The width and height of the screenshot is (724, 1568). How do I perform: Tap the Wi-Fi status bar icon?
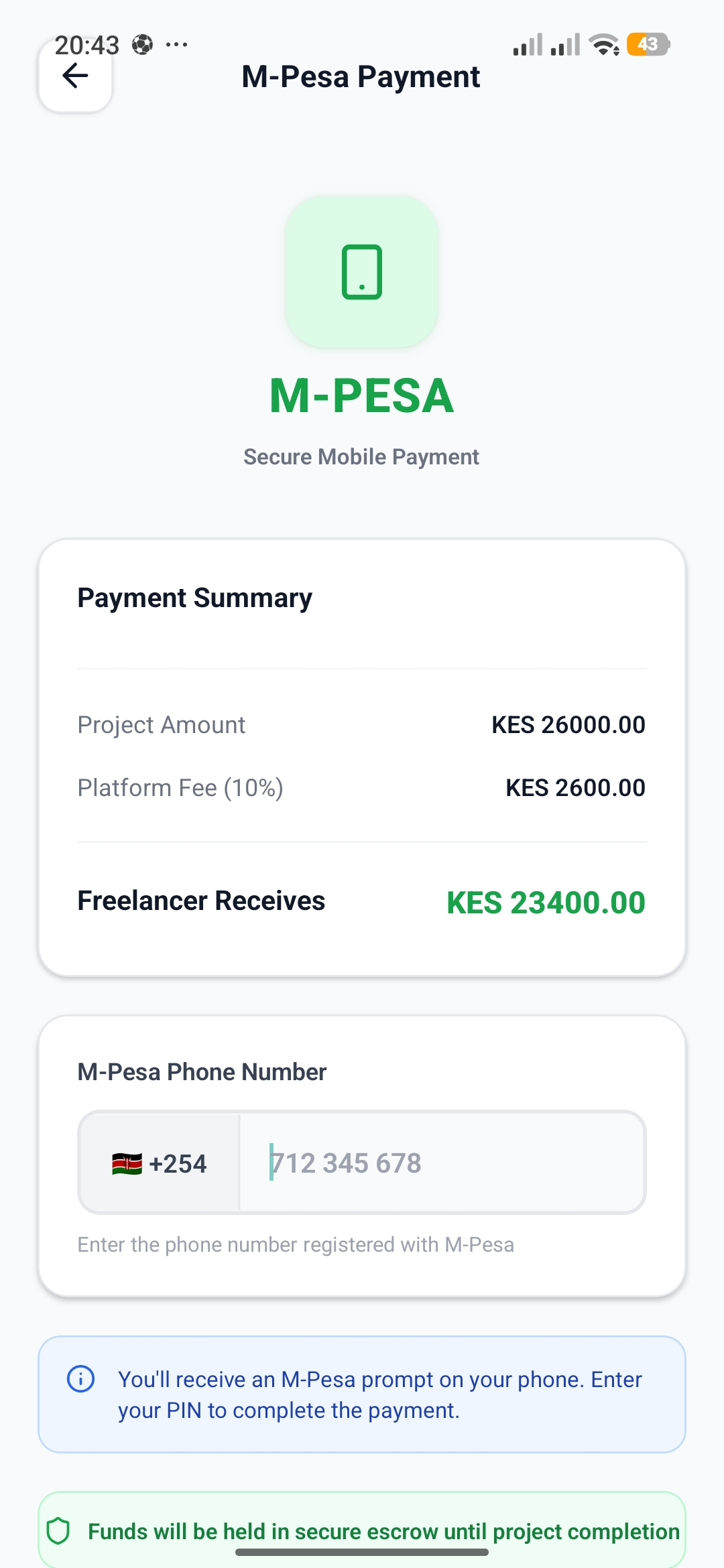(x=603, y=44)
